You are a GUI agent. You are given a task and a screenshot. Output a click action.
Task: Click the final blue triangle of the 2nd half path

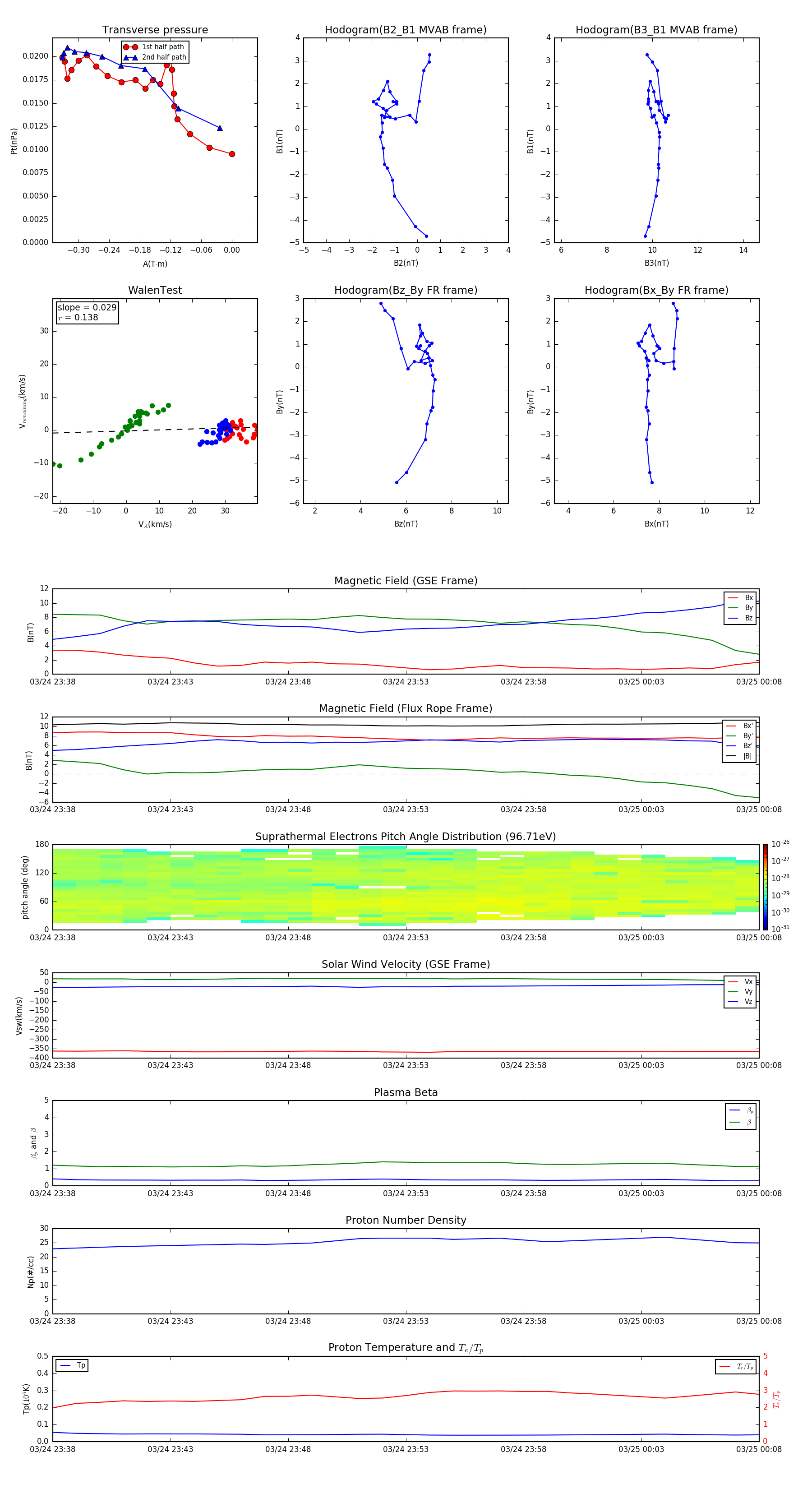220,128
